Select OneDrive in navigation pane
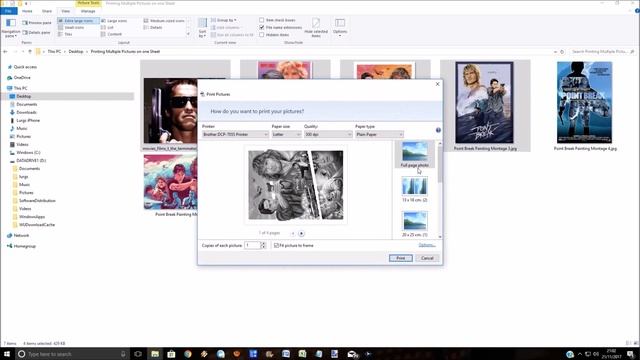Screen dimensions: 640x360 point(22,78)
